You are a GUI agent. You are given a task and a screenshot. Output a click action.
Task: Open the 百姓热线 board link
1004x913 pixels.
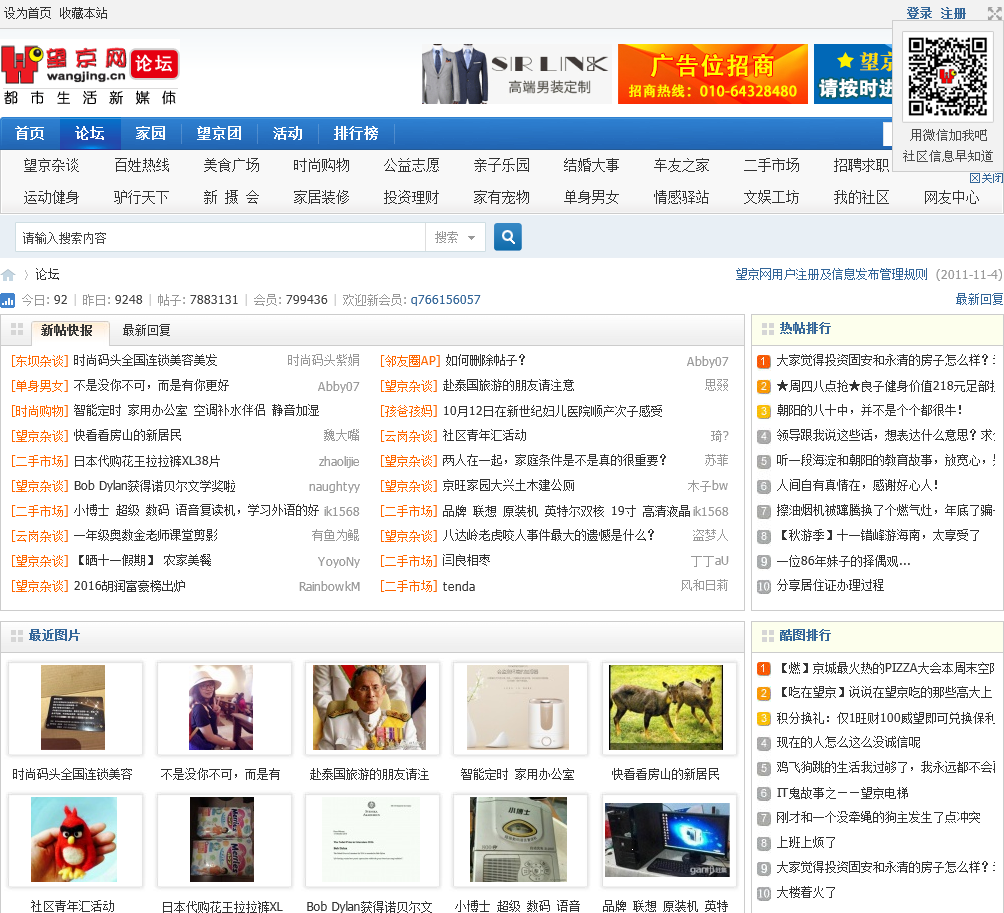pyautogui.click(x=142, y=165)
